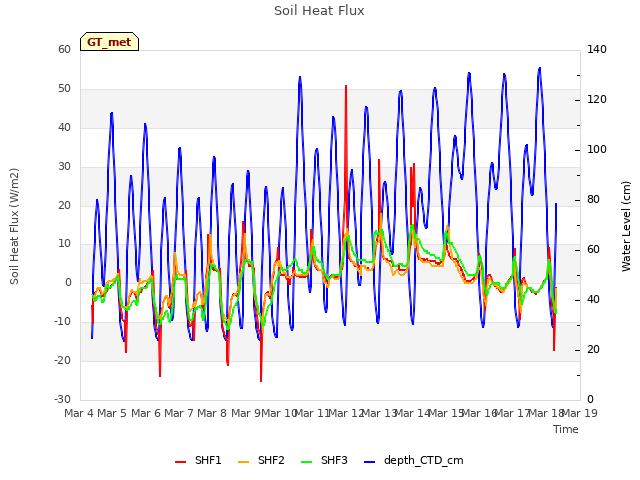Screen dimensions: 640x480
Task: Click the Mar 19 x-axis tick label
Action: coord(579,413)
